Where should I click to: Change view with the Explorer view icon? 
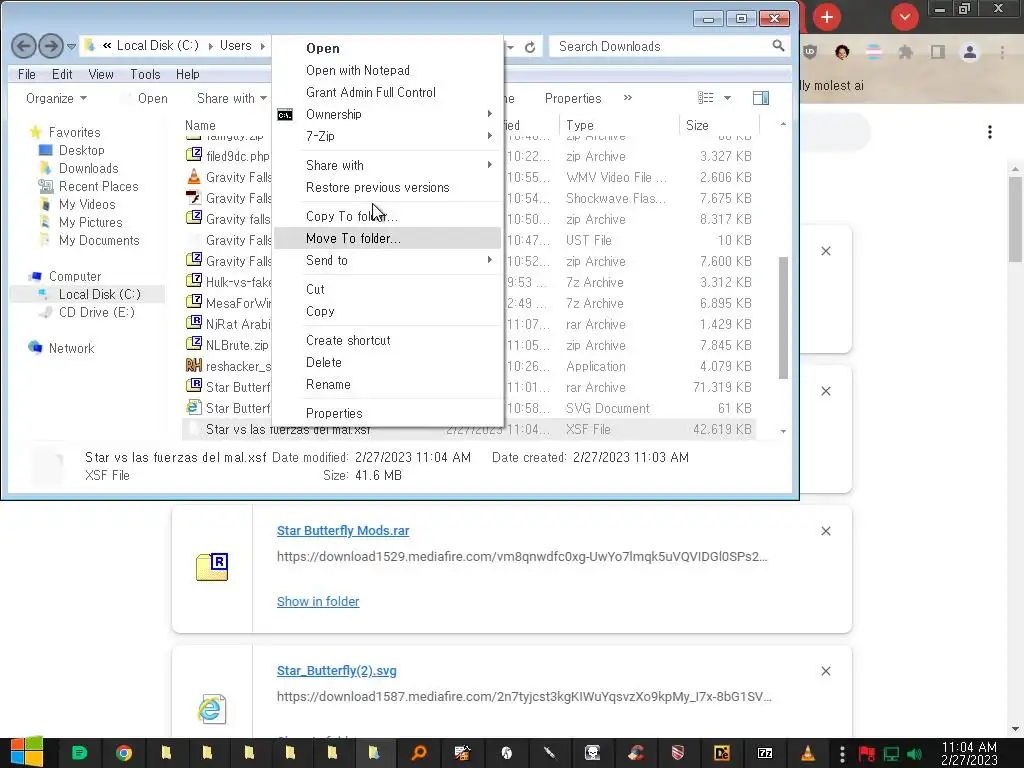705,98
